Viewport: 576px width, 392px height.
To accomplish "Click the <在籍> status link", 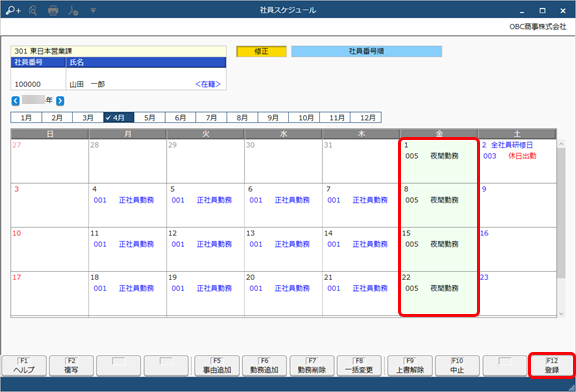I will point(208,84).
